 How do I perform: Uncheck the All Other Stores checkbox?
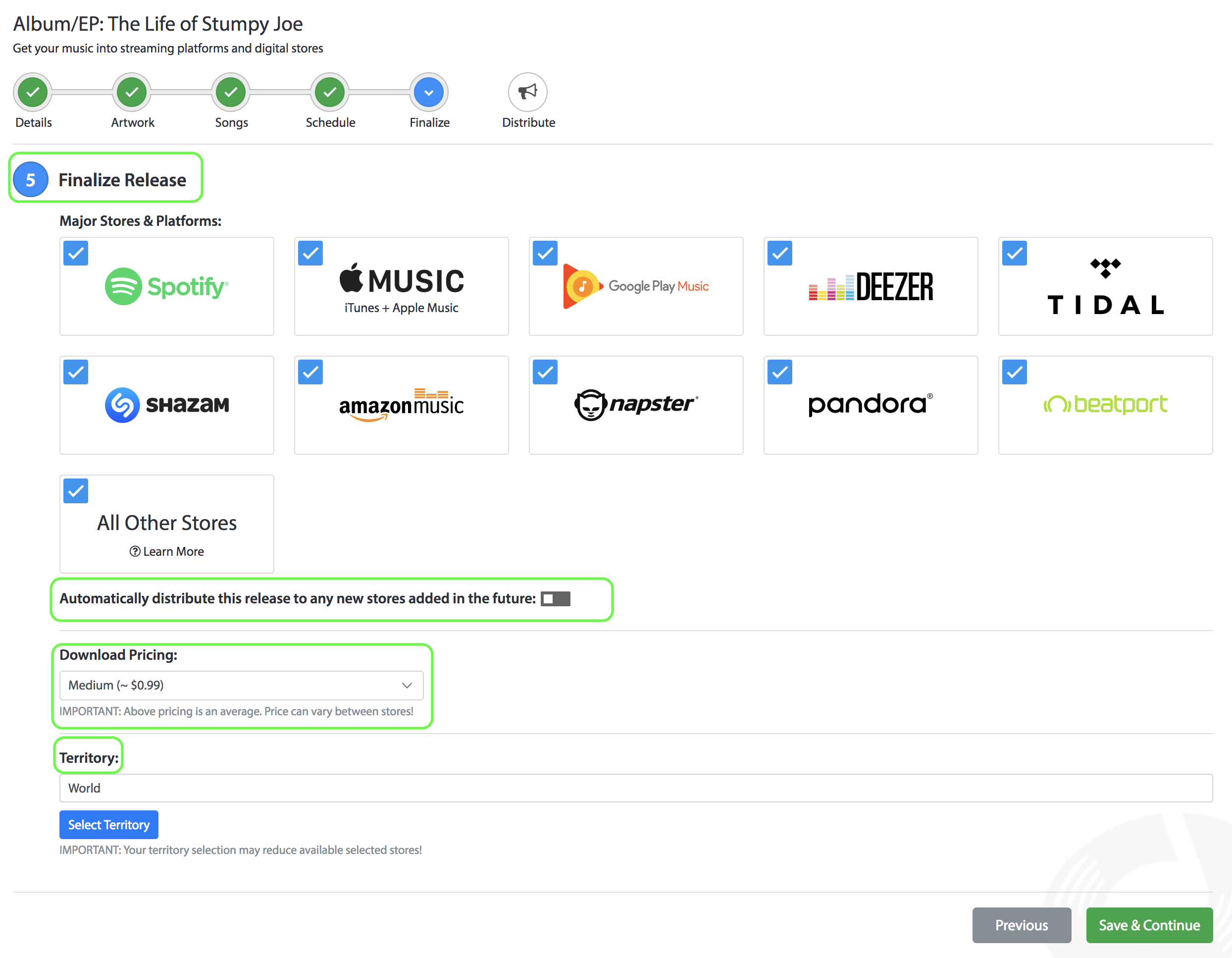coord(76,491)
